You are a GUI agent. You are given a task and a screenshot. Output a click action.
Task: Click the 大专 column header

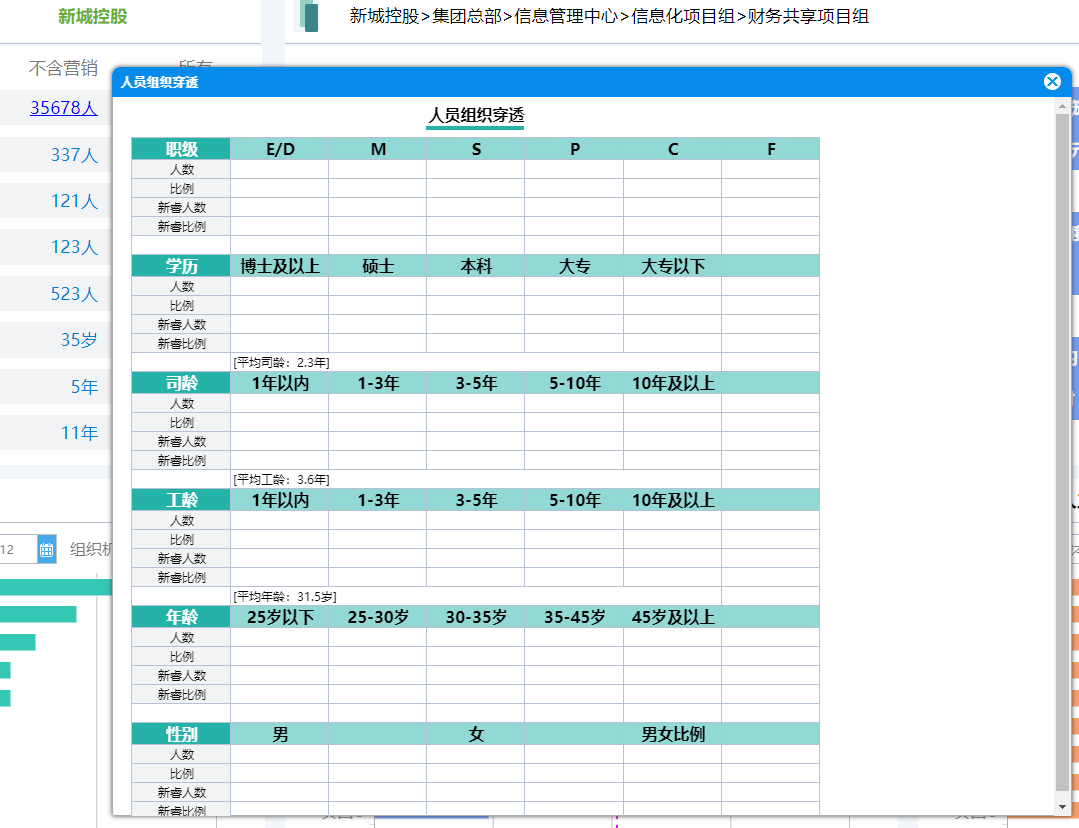click(575, 266)
